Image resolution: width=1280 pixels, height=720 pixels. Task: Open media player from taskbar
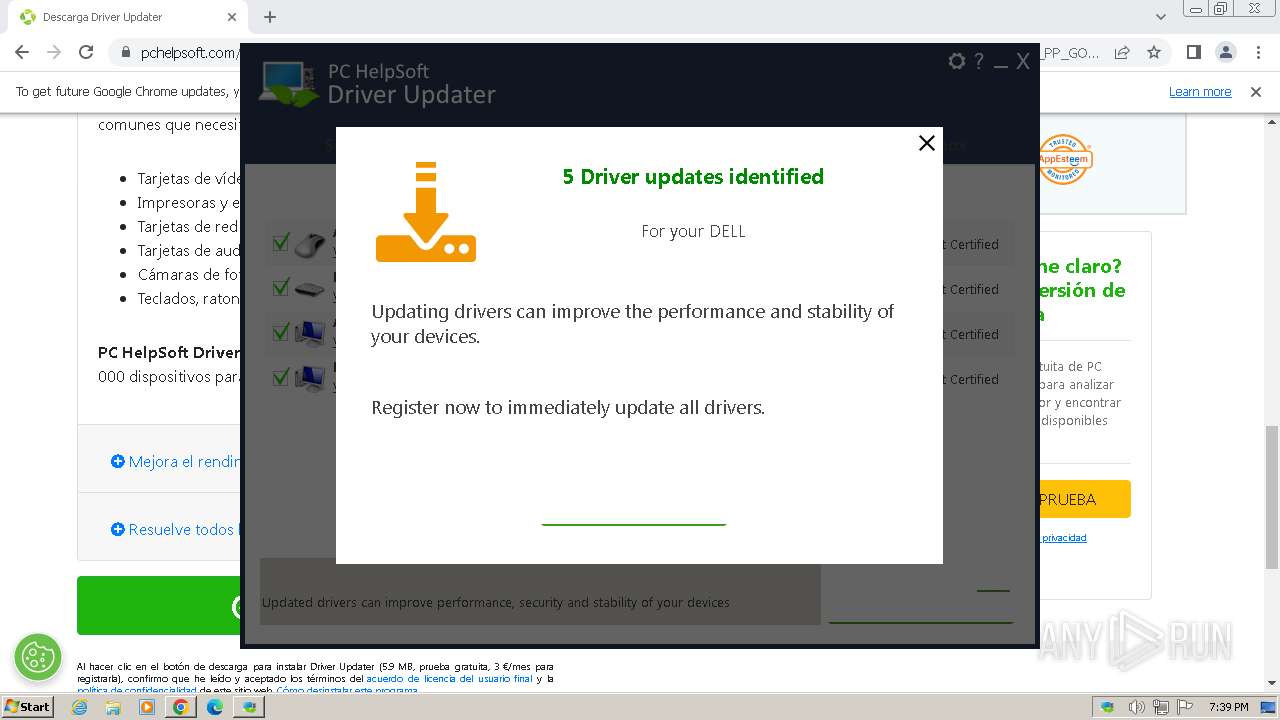point(147,707)
